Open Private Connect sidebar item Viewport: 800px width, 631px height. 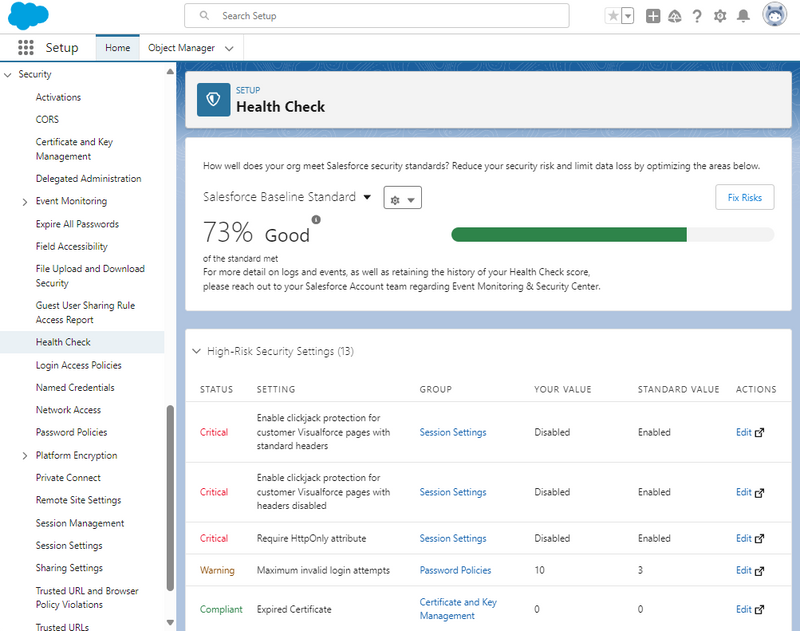point(68,478)
